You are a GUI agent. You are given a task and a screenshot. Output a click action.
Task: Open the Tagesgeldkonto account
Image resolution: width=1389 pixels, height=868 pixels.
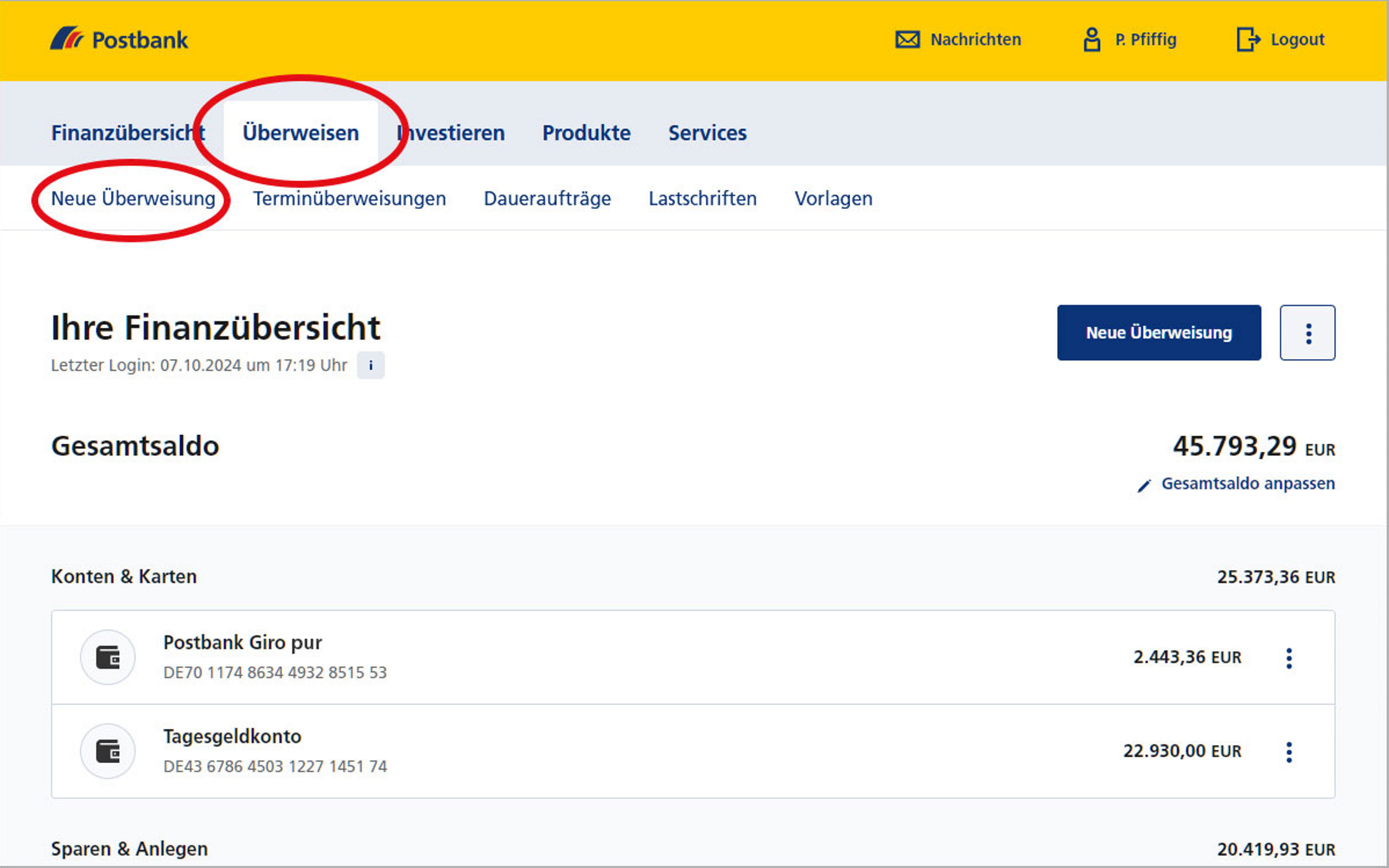(693, 751)
